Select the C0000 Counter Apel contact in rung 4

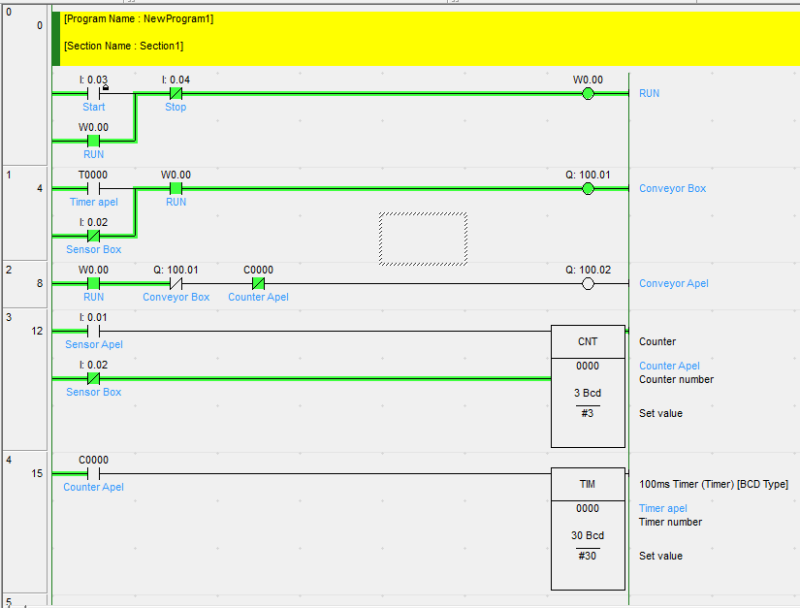coord(93,473)
